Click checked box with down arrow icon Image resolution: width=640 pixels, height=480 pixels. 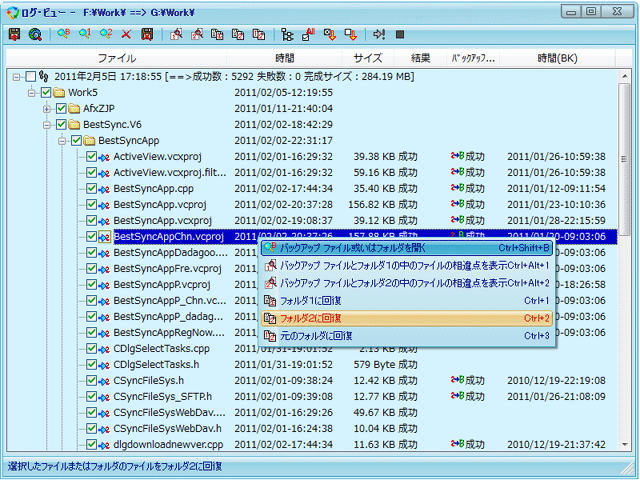coord(330,34)
